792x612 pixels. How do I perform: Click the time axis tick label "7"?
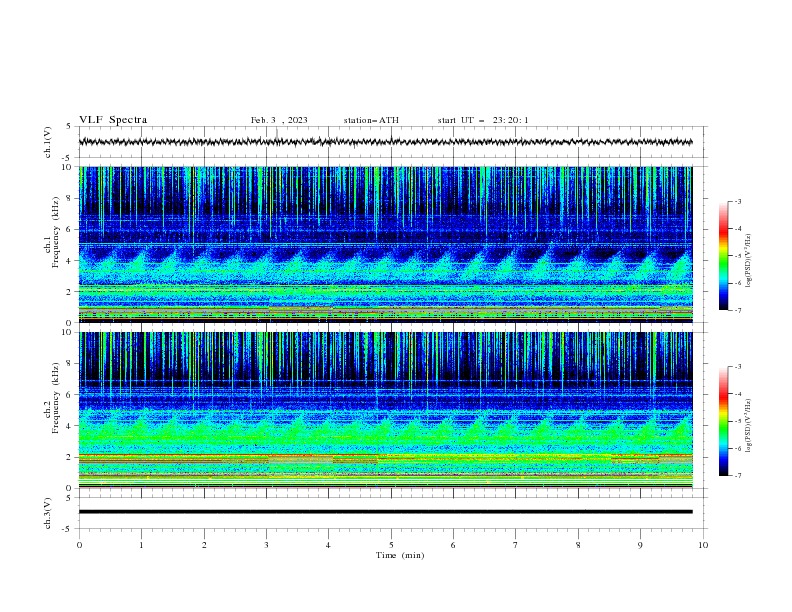(516, 545)
